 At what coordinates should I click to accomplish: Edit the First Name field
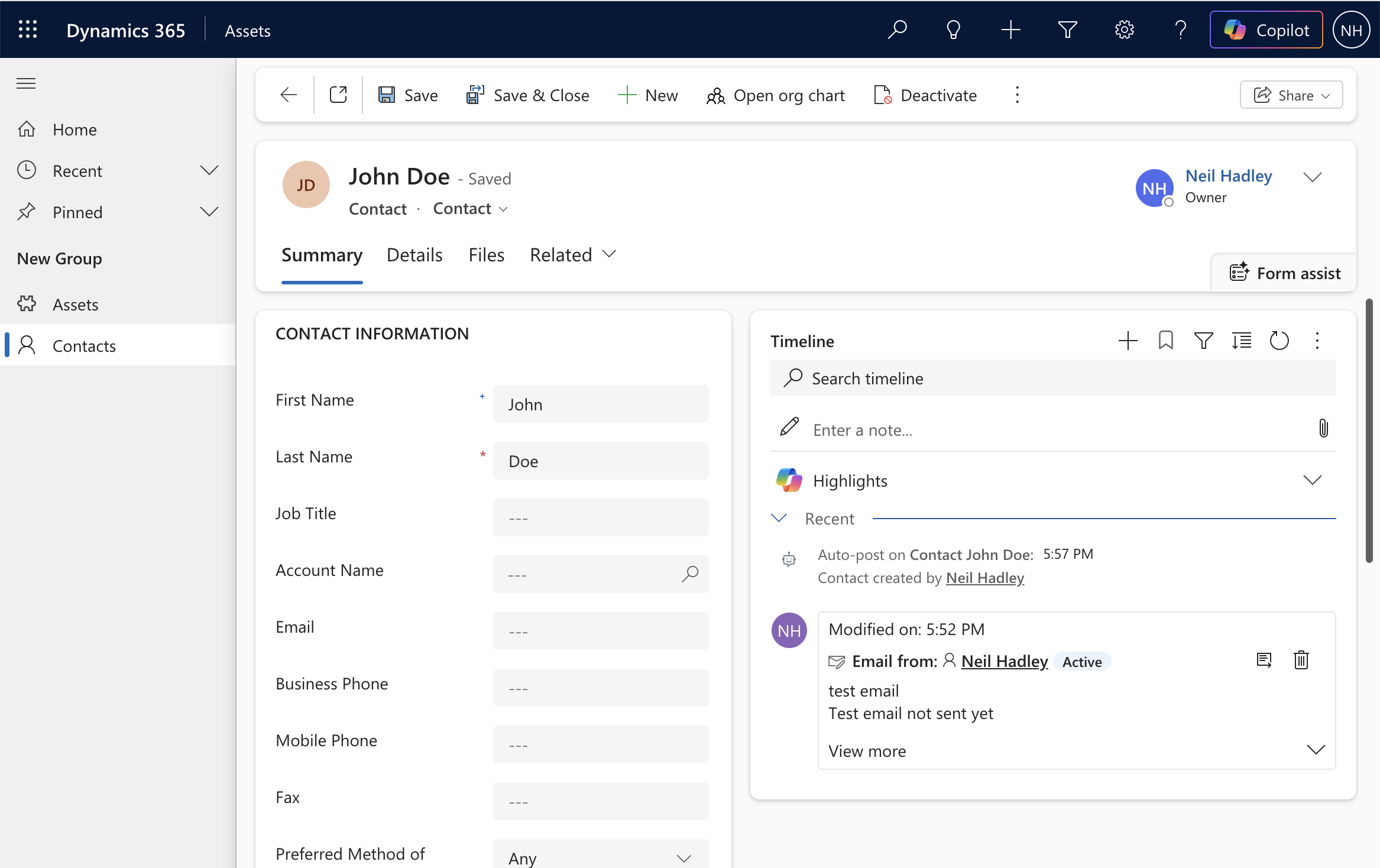(601, 404)
